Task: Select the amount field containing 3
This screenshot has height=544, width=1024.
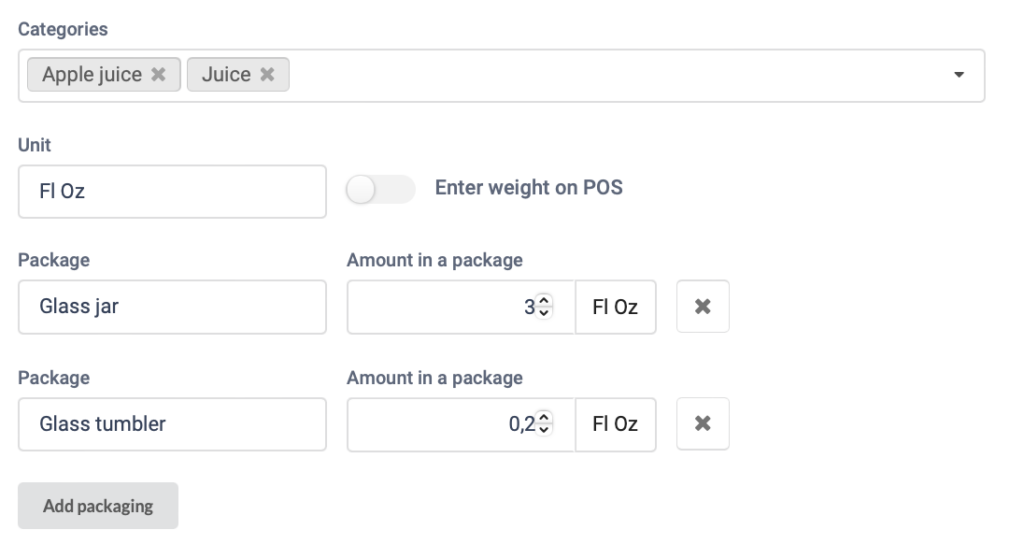Action: click(x=461, y=307)
